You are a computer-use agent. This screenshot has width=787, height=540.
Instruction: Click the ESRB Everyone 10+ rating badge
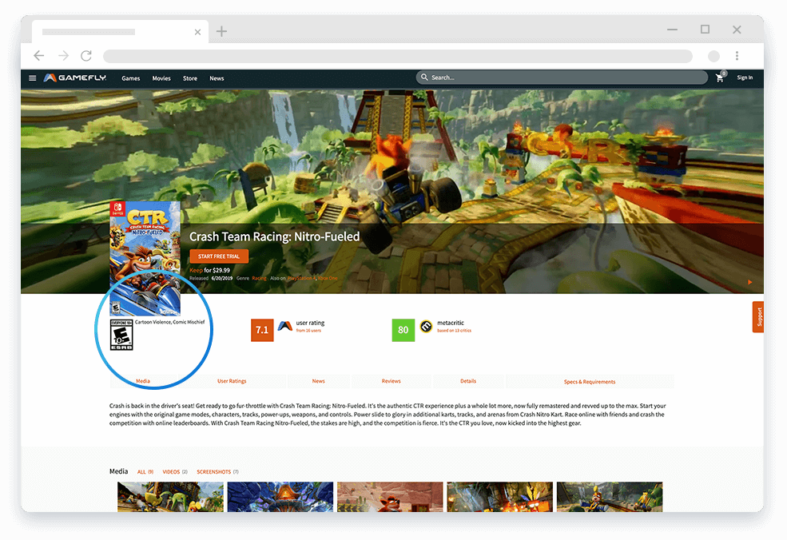pos(121,334)
